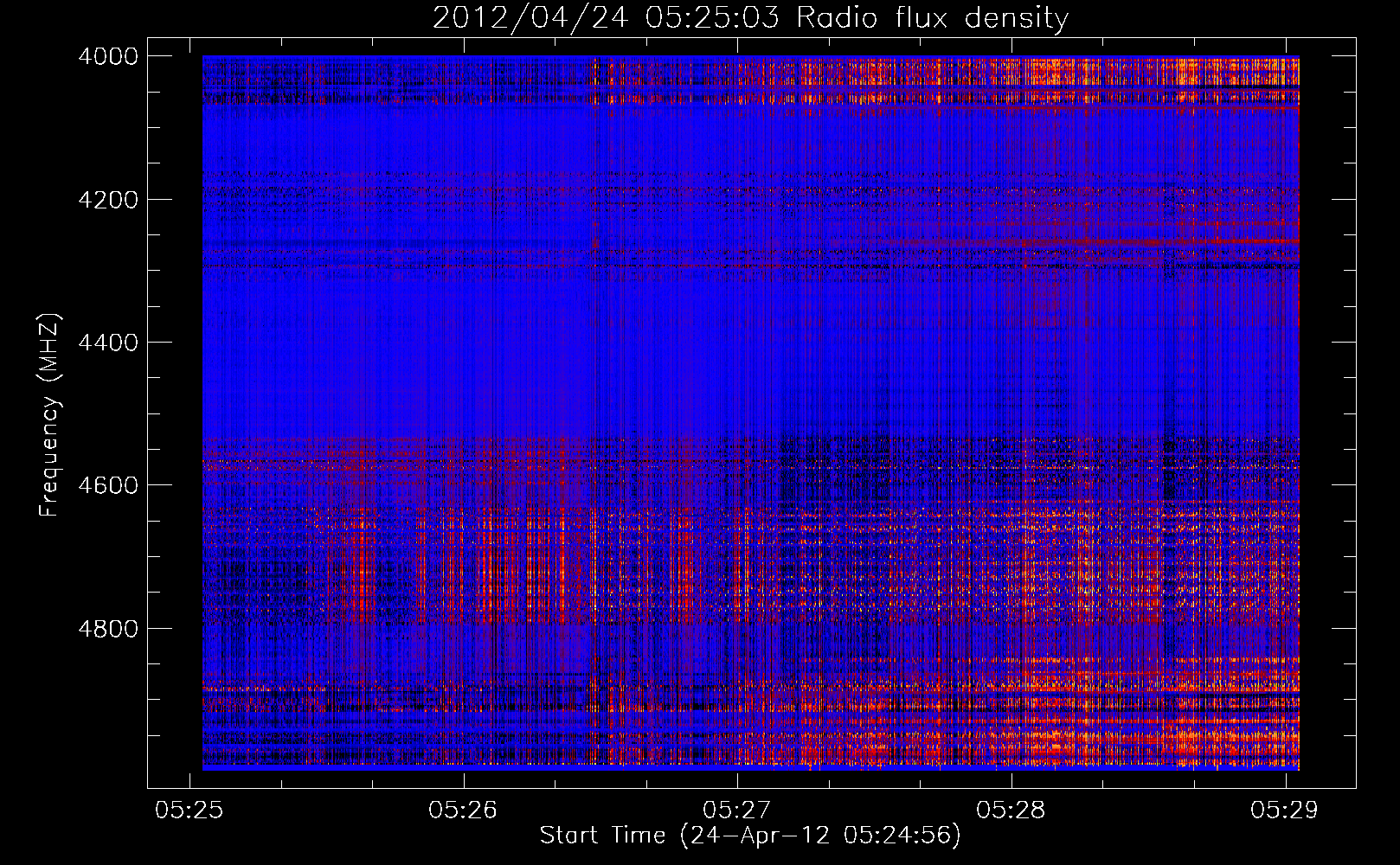
Task: Click the 05:29 time axis label
Action: [1285, 810]
